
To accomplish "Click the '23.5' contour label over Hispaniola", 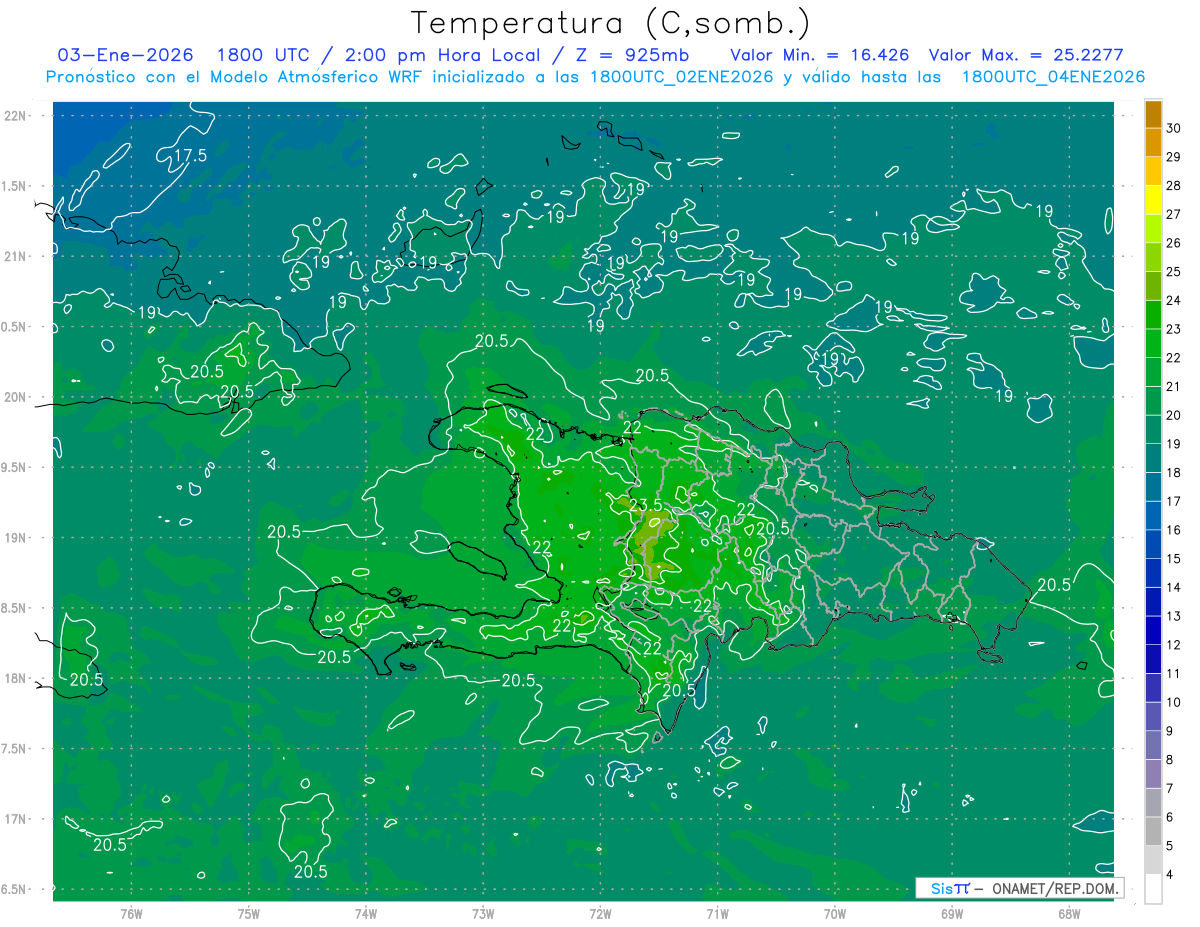I will coord(645,505).
